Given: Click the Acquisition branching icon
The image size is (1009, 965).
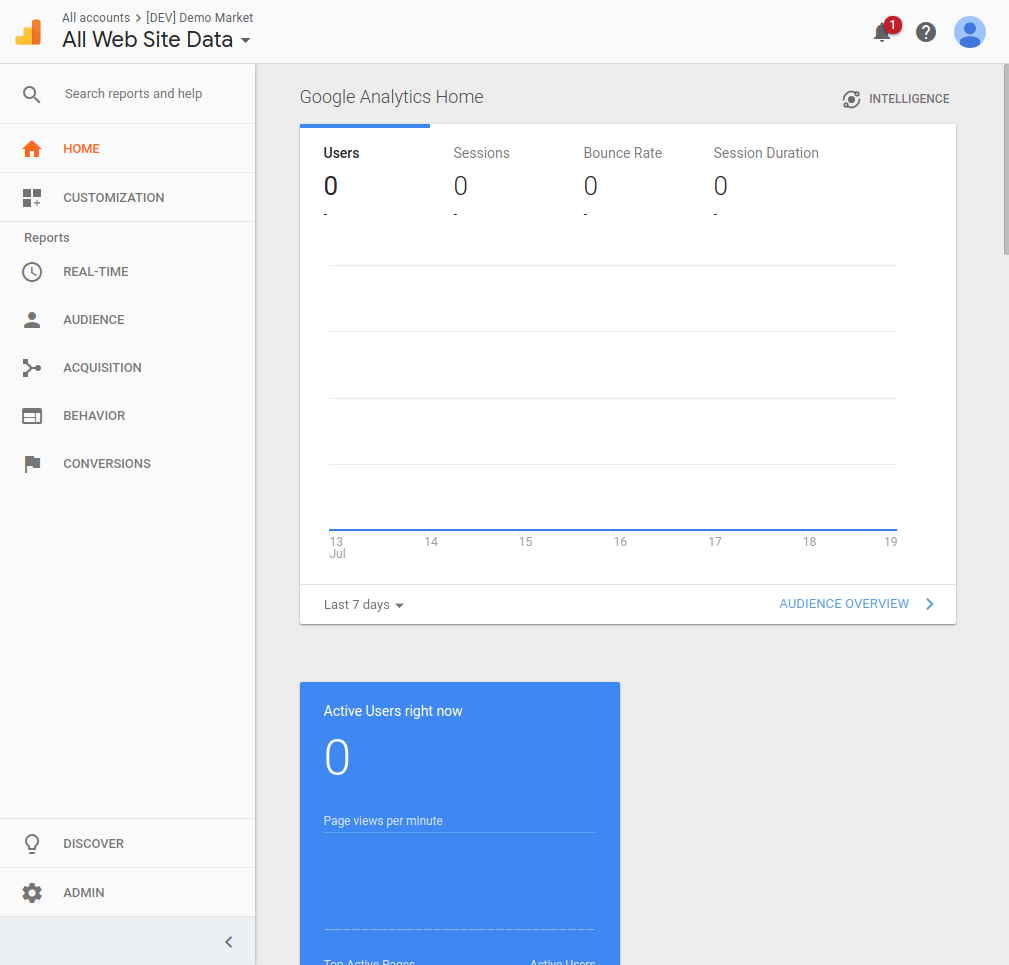Looking at the screenshot, I should (32, 368).
